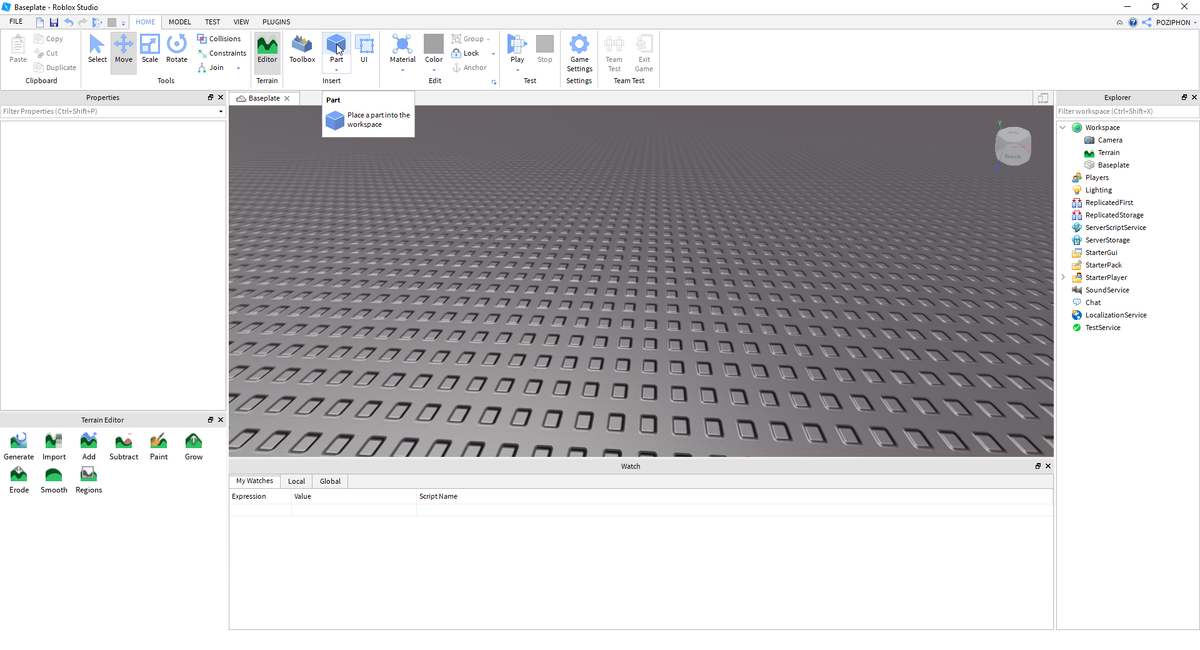
Task: Open the FILE menu
Action: tap(16, 22)
